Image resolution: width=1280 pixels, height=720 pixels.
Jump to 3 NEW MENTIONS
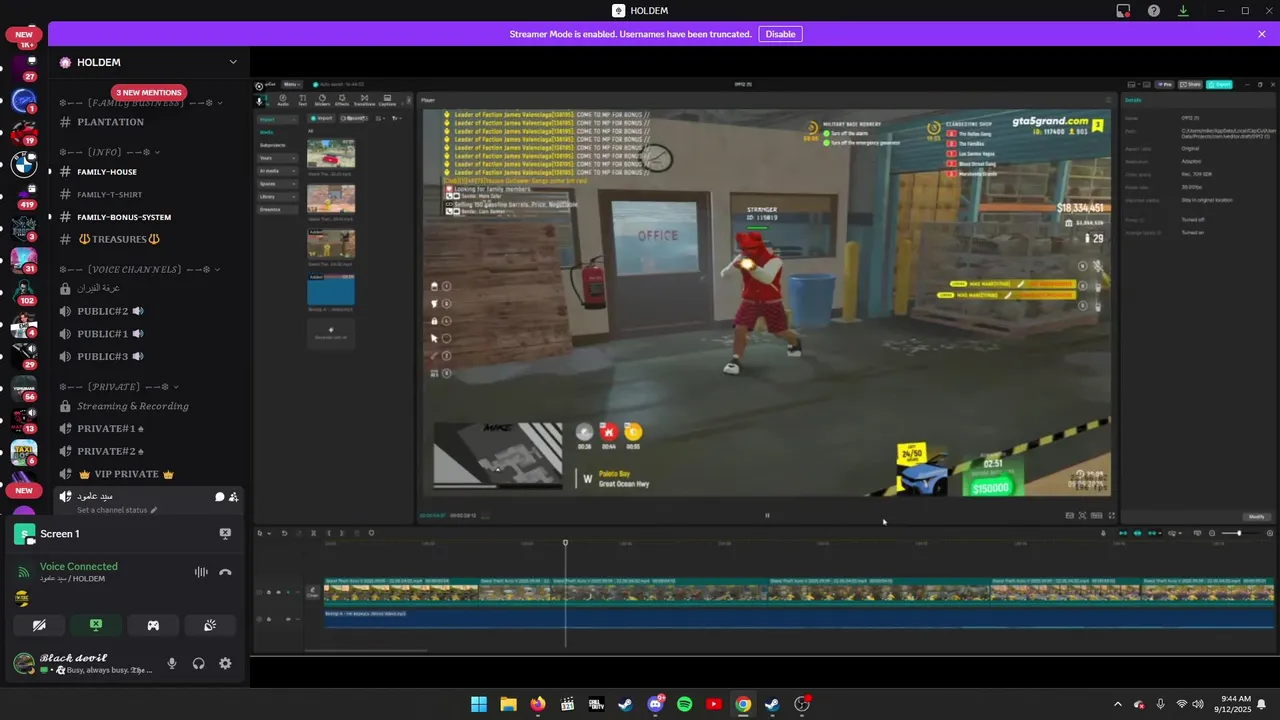coord(149,92)
